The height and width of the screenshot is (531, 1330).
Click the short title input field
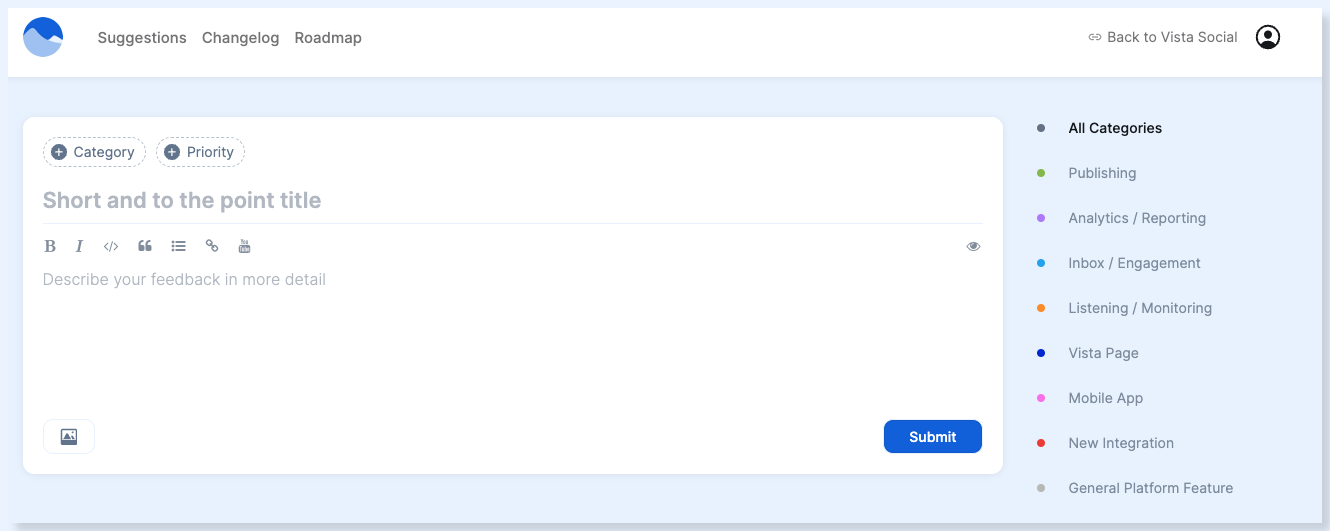point(512,200)
